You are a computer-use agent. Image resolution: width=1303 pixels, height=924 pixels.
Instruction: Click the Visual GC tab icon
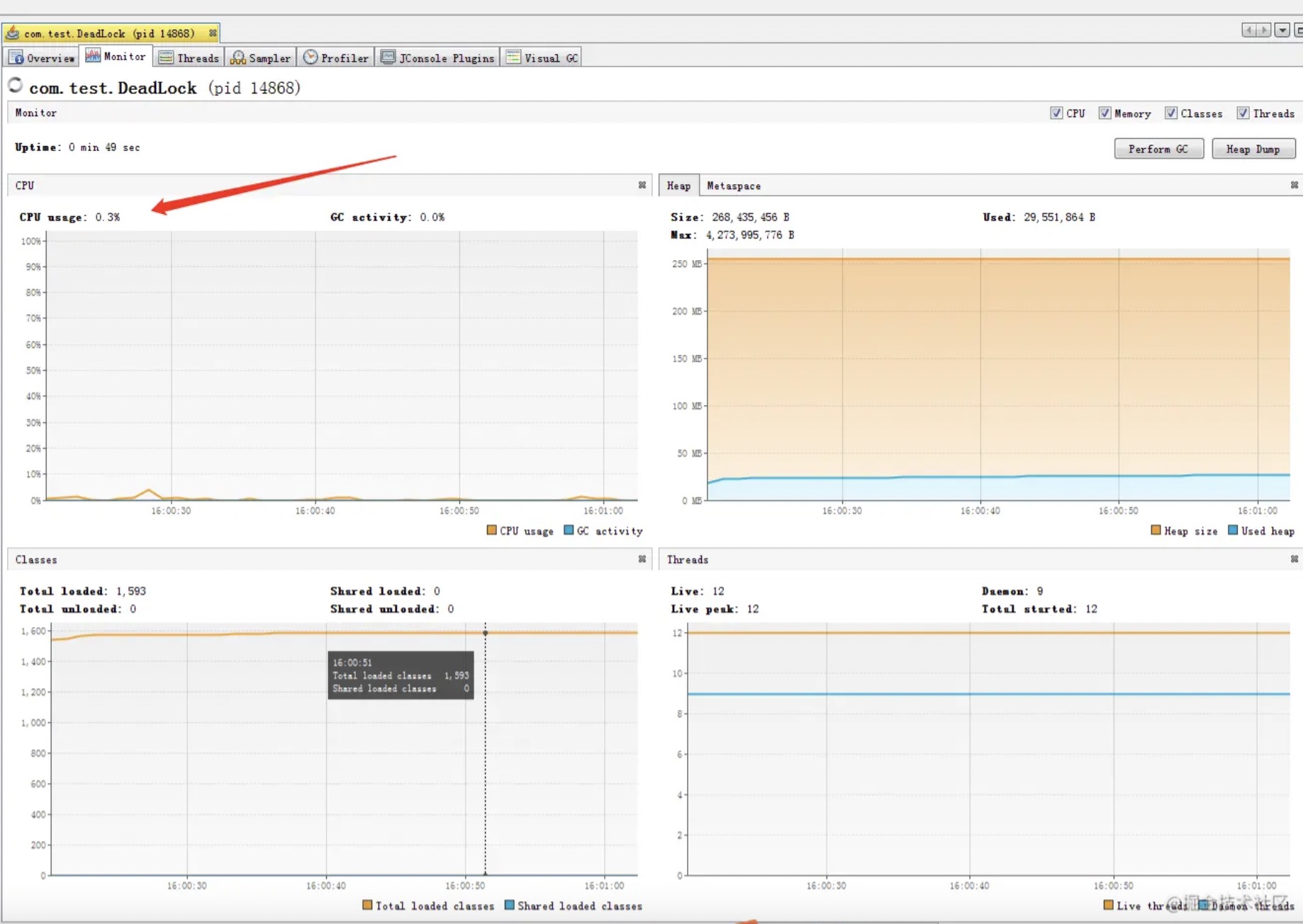pos(513,57)
